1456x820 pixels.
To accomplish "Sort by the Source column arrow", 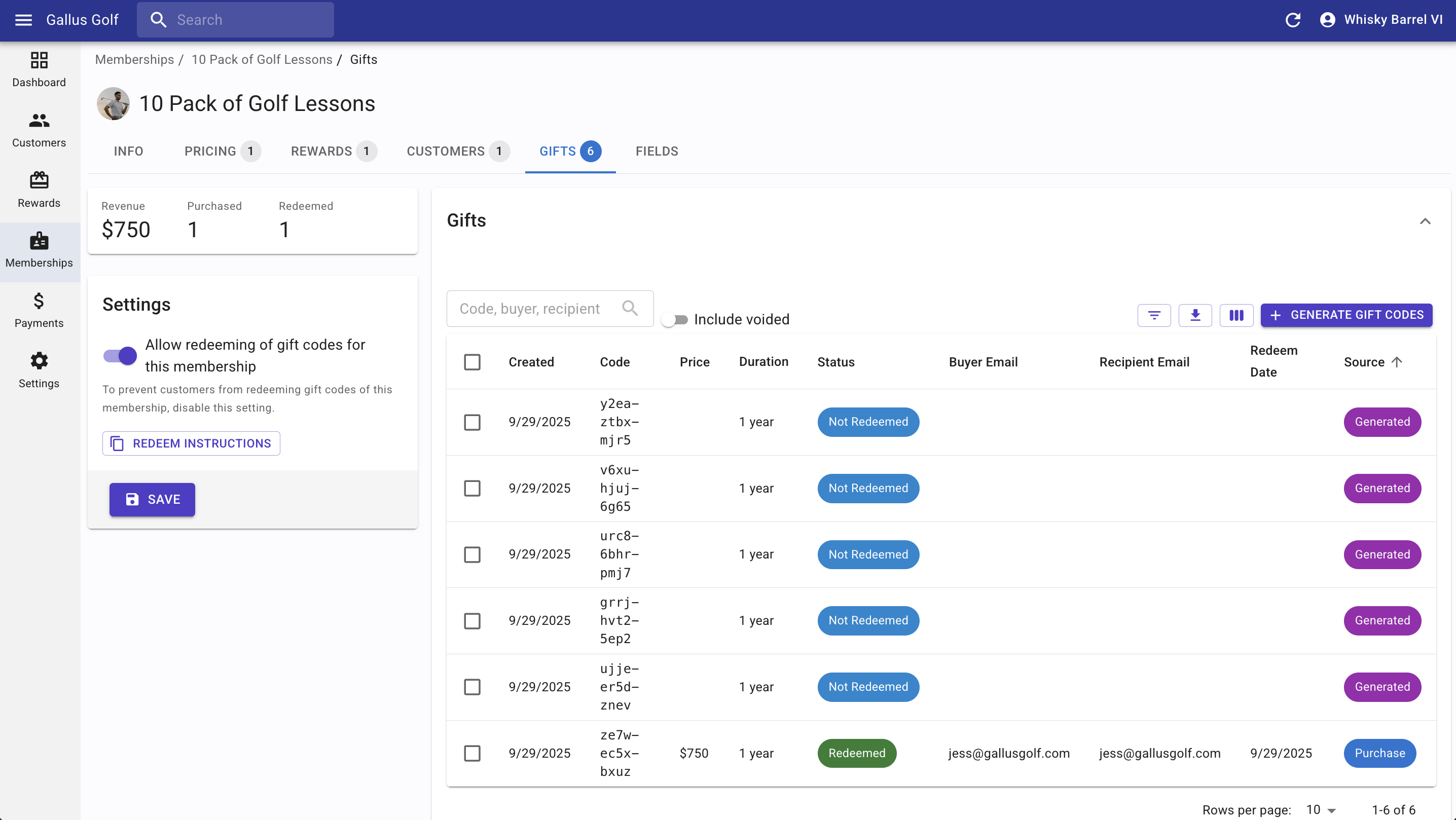I will [x=1397, y=362].
